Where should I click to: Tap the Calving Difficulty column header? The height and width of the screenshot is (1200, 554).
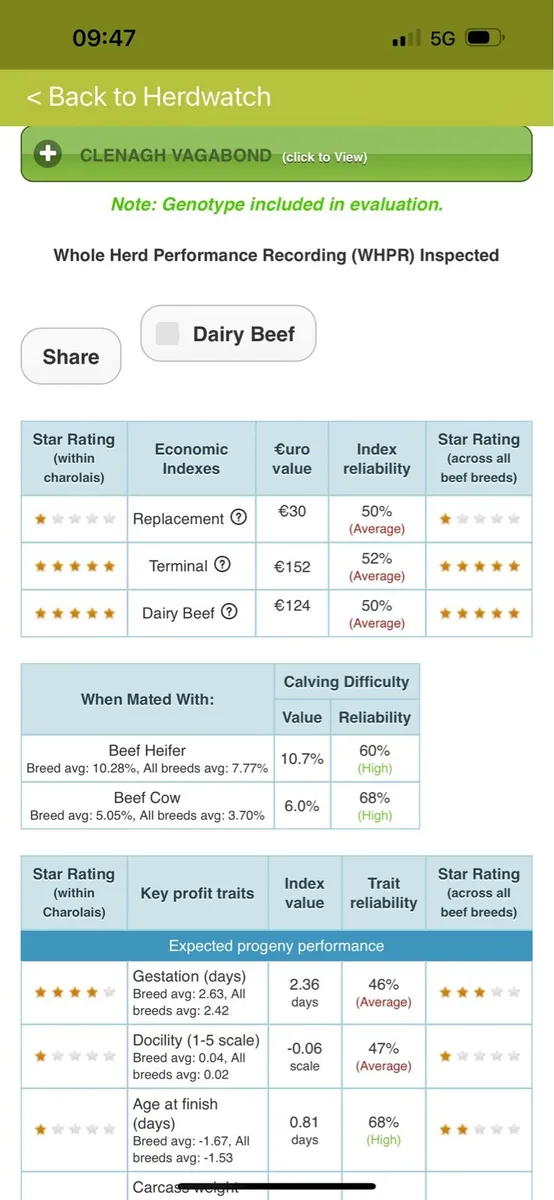click(x=346, y=682)
